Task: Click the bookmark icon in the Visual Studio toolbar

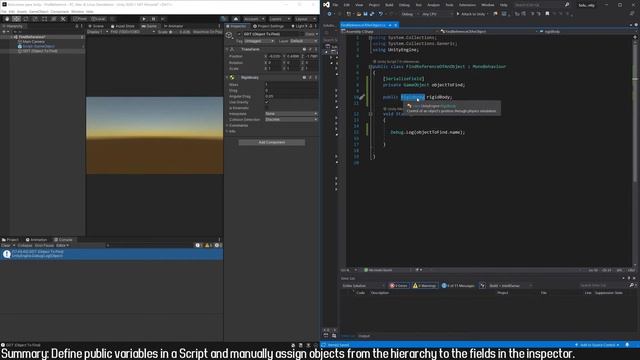Action: coord(547,14)
